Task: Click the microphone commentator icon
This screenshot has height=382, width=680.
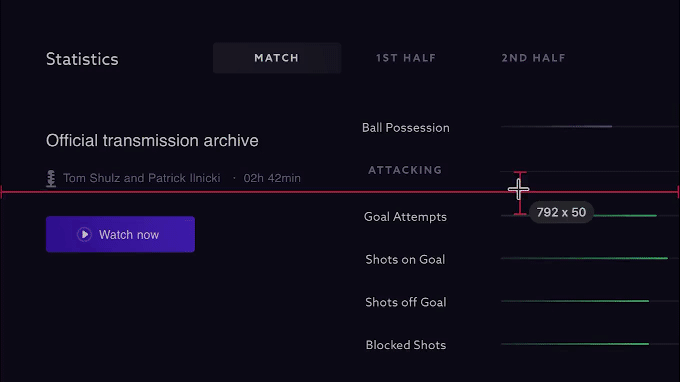Action: [x=51, y=179]
